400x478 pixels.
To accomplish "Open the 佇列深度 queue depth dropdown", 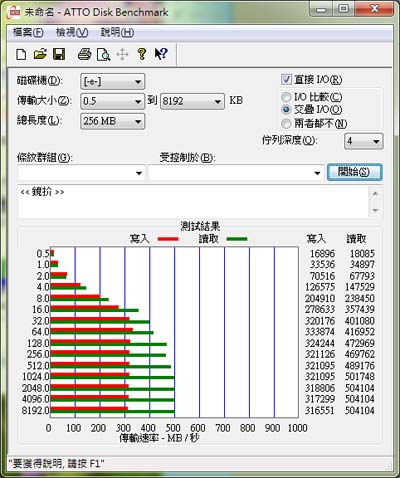I will (x=363, y=141).
